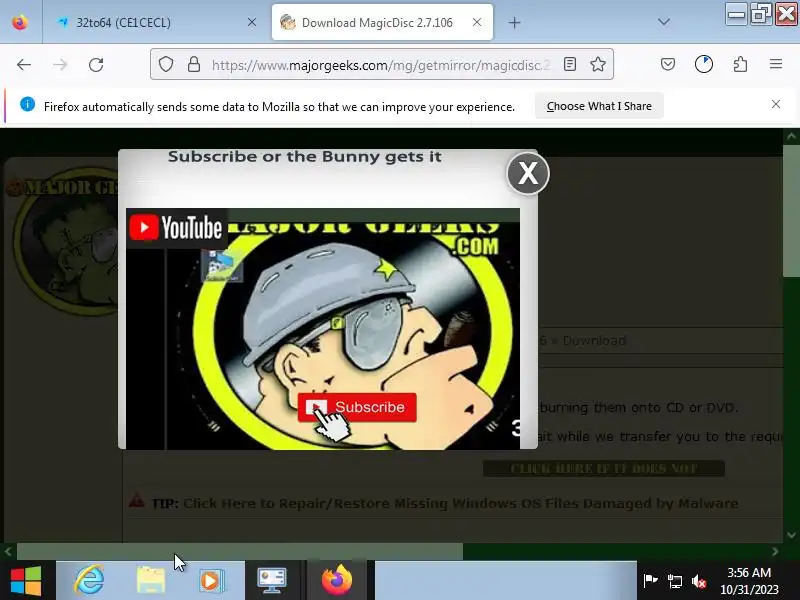The height and width of the screenshot is (600, 800).
Task: Open the Extensions puzzle icon
Action: (740, 64)
